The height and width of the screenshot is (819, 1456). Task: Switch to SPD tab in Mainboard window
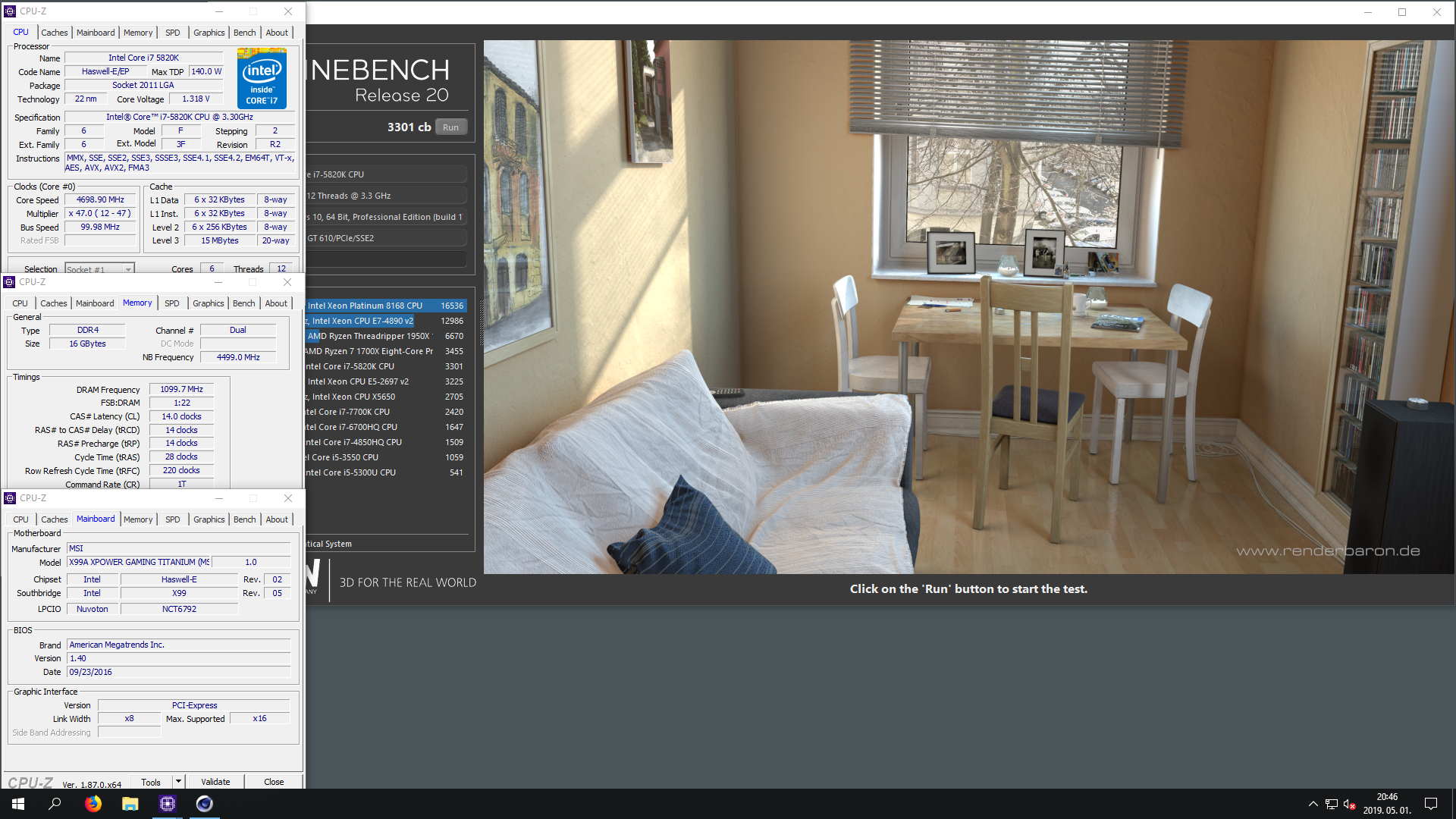click(173, 519)
